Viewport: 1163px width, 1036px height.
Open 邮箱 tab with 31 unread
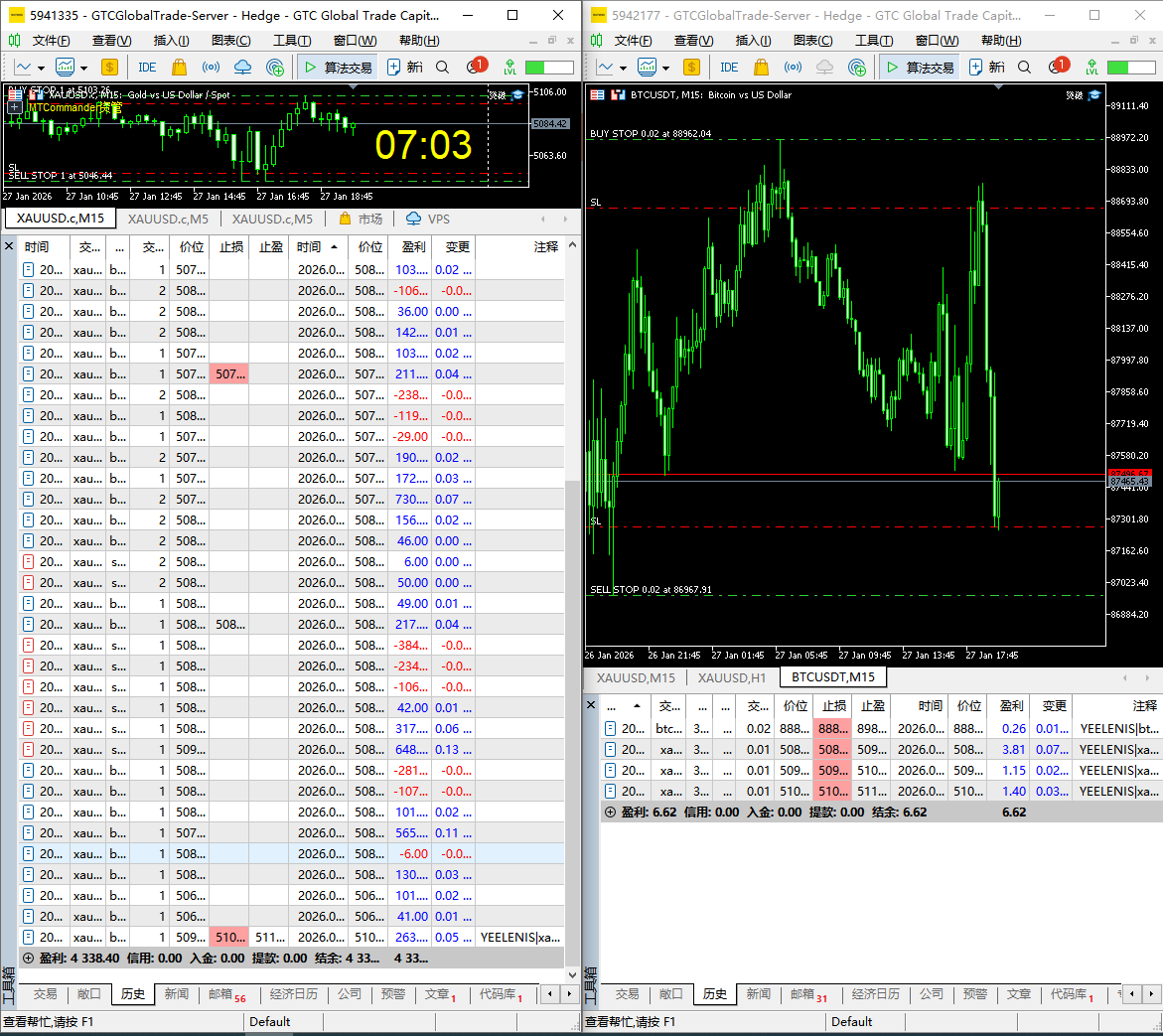tap(808, 993)
